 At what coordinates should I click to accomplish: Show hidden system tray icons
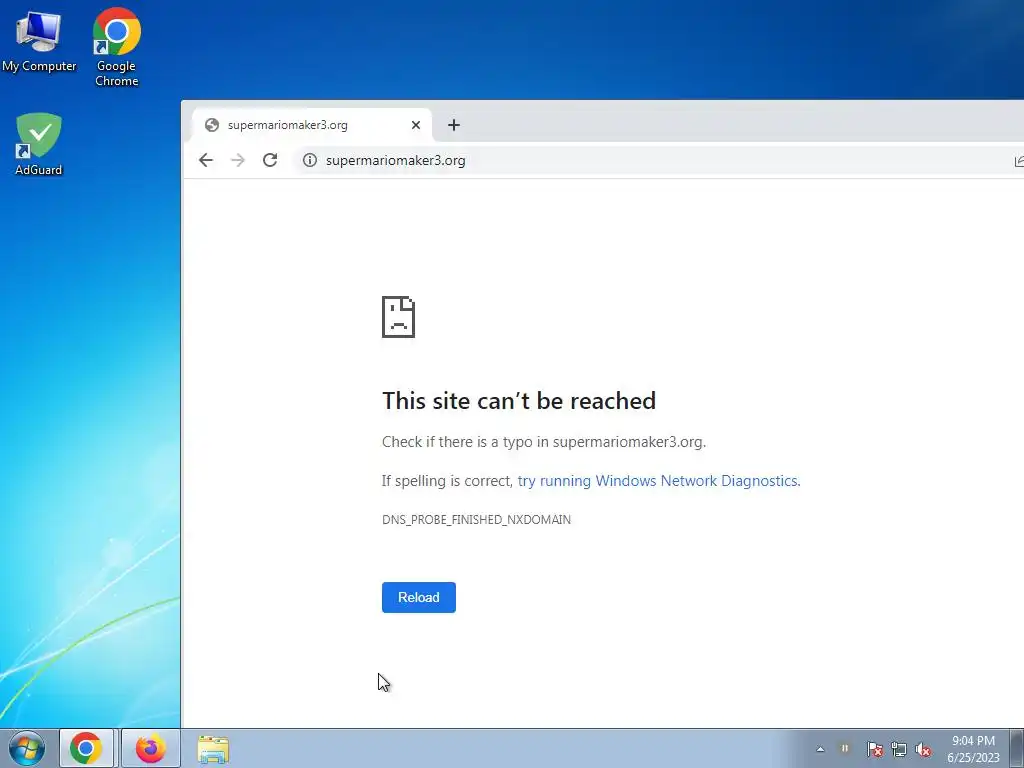(820, 749)
